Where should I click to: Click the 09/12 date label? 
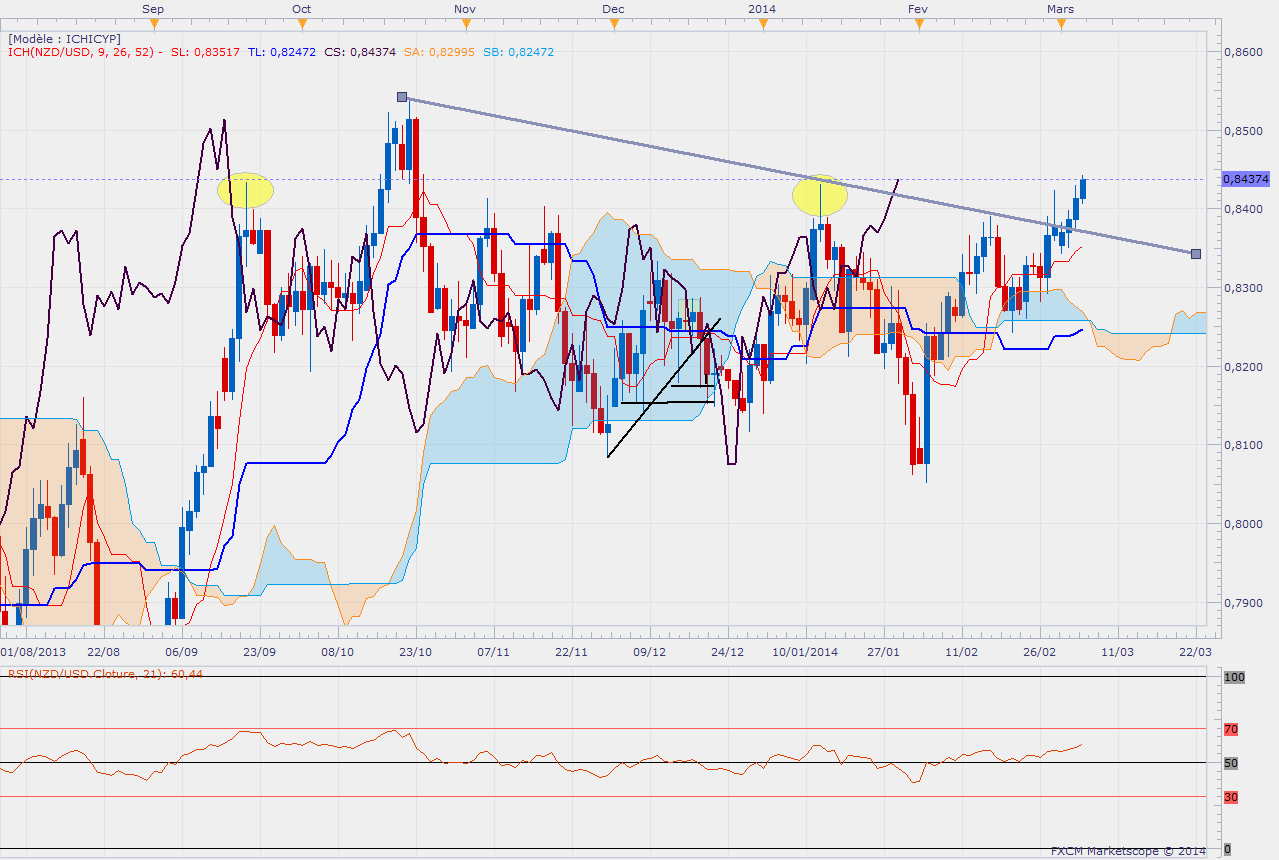pos(649,651)
